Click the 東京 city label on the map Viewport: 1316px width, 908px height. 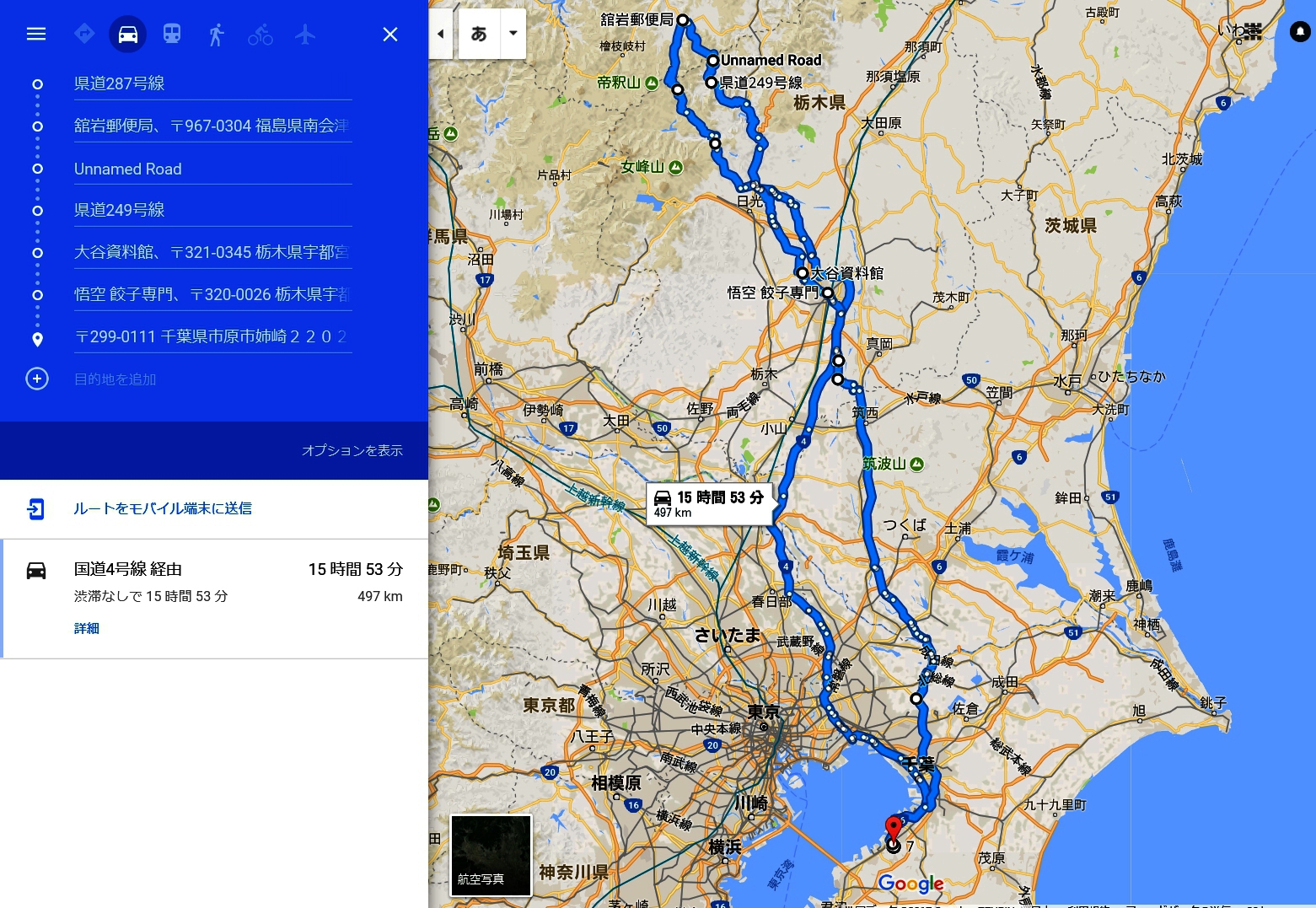click(764, 712)
